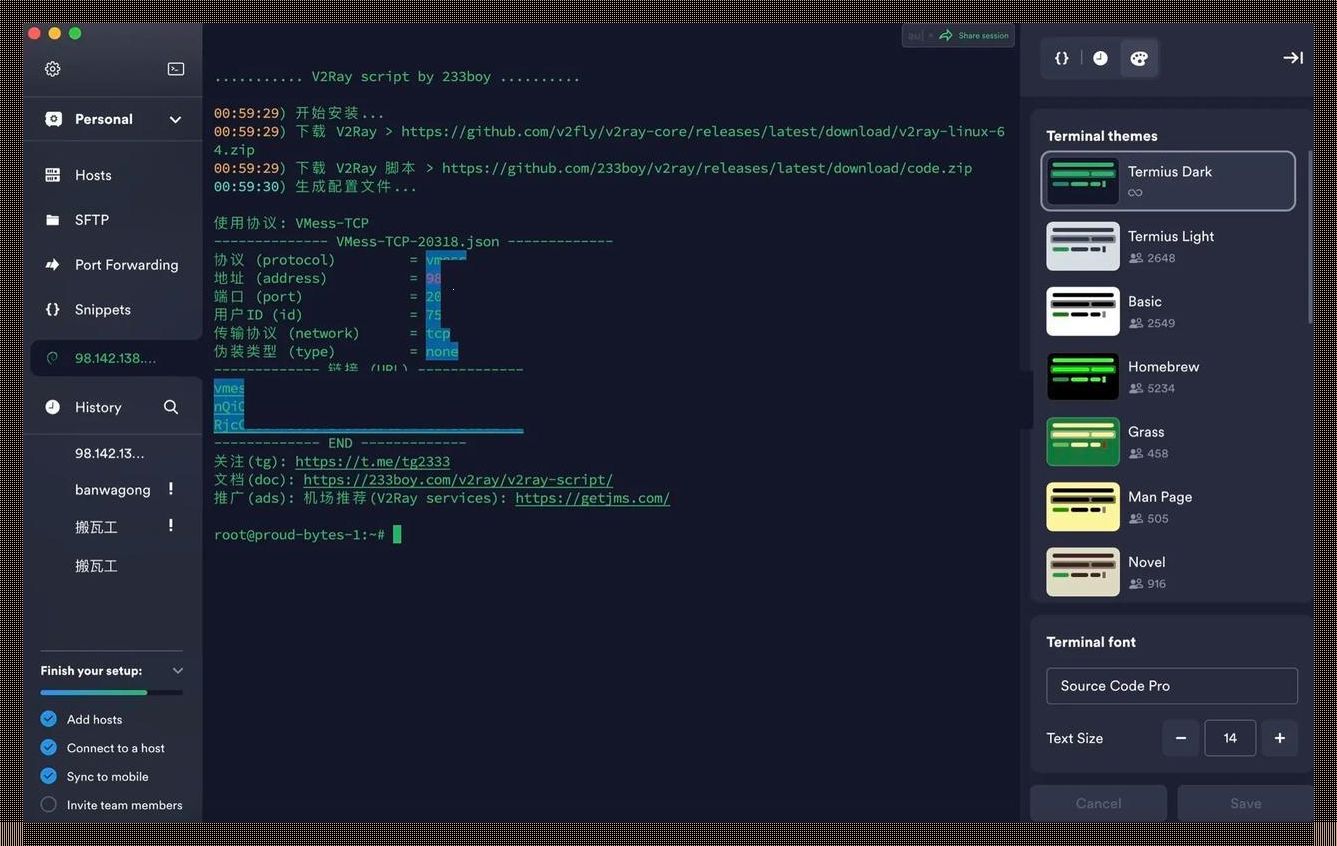Click the setup progress bar
The width and height of the screenshot is (1337, 846).
[x=111, y=692]
